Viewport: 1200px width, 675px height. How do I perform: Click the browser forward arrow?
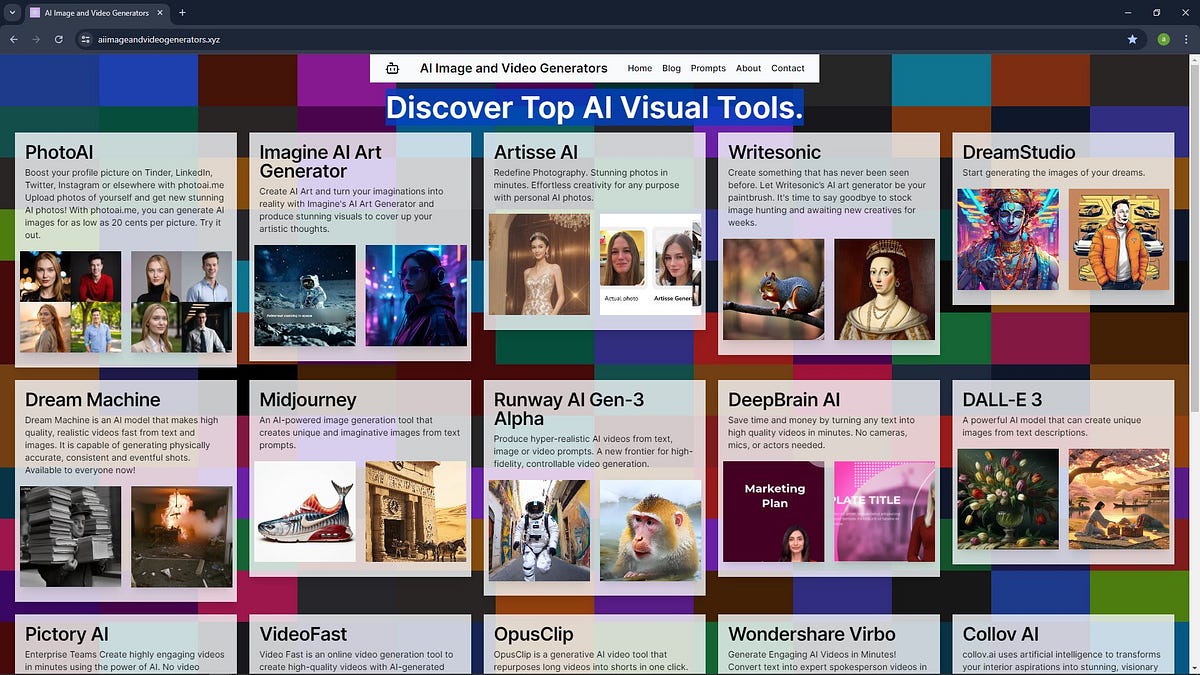tap(36, 39)
